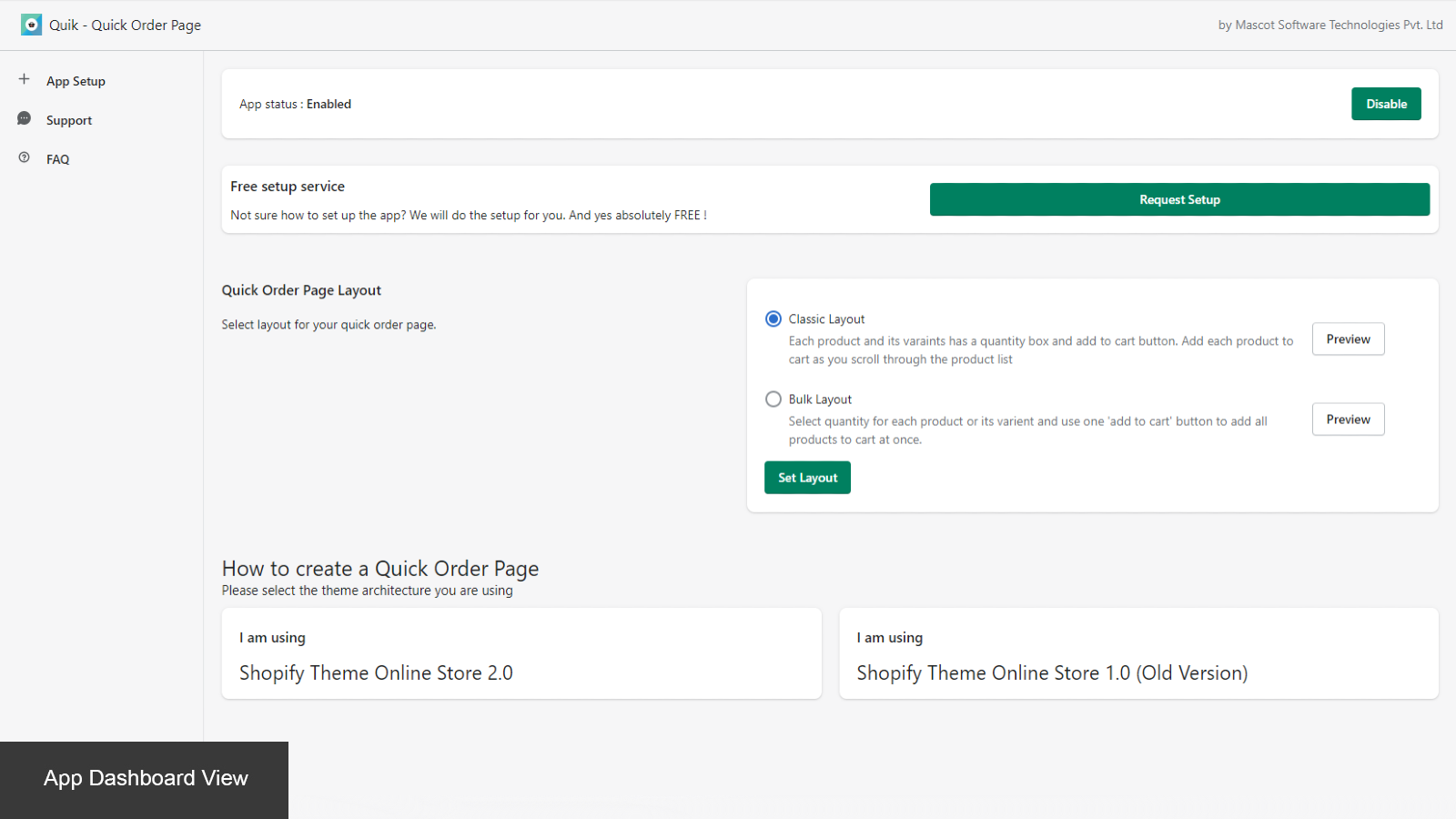This screenshot has height=819, width=1456.
Task: Click the plus icon beside App Setup
Action: point(25,79)
